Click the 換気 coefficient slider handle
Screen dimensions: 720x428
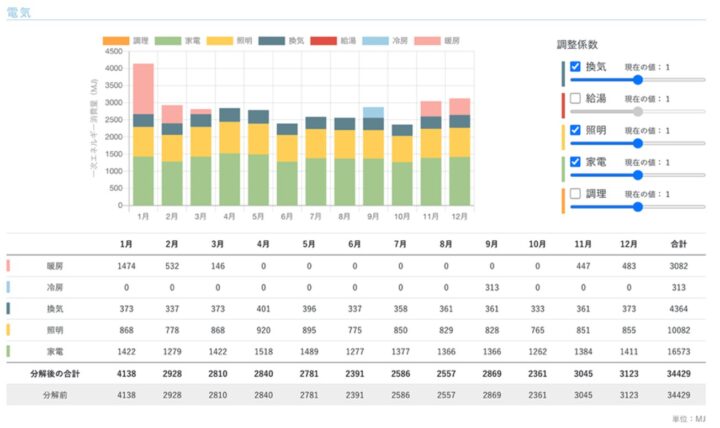coord(637,80)
